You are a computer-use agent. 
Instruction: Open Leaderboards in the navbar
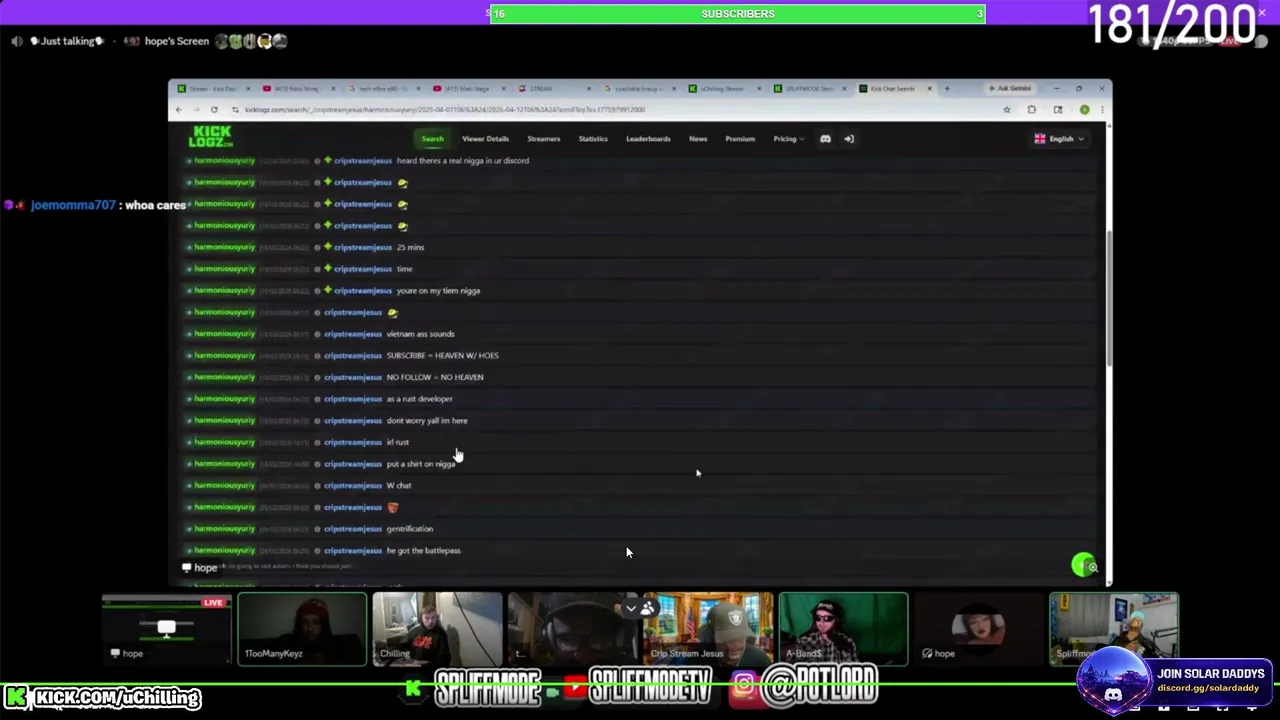(648, 139)
